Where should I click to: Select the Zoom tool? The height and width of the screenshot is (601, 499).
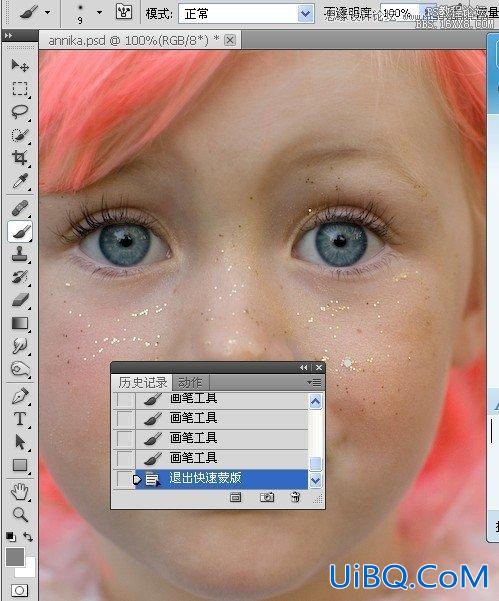tap(20, 514)
